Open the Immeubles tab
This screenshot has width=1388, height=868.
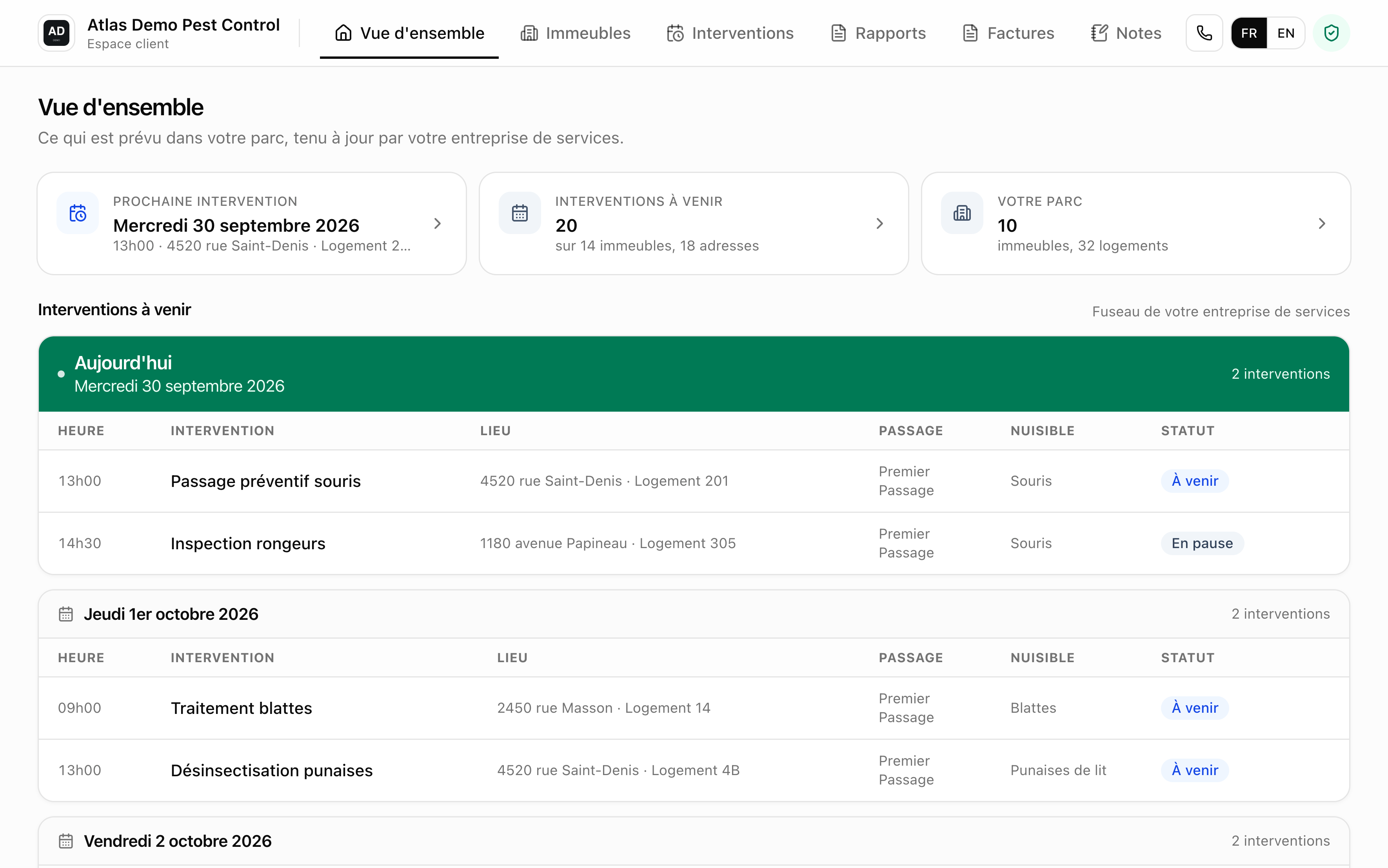point(575,33)
